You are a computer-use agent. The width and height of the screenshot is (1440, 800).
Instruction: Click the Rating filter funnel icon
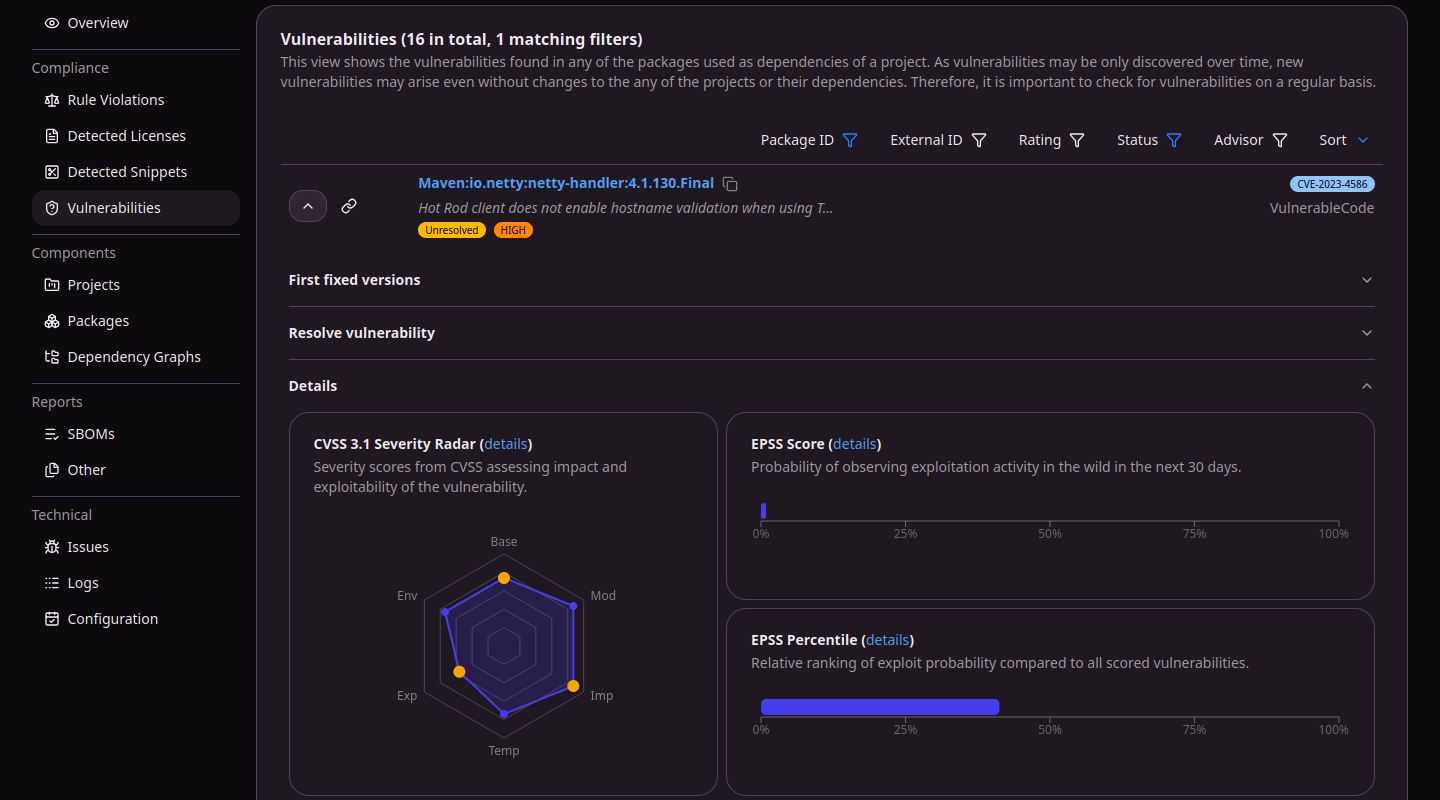(x=1077, y=140)
